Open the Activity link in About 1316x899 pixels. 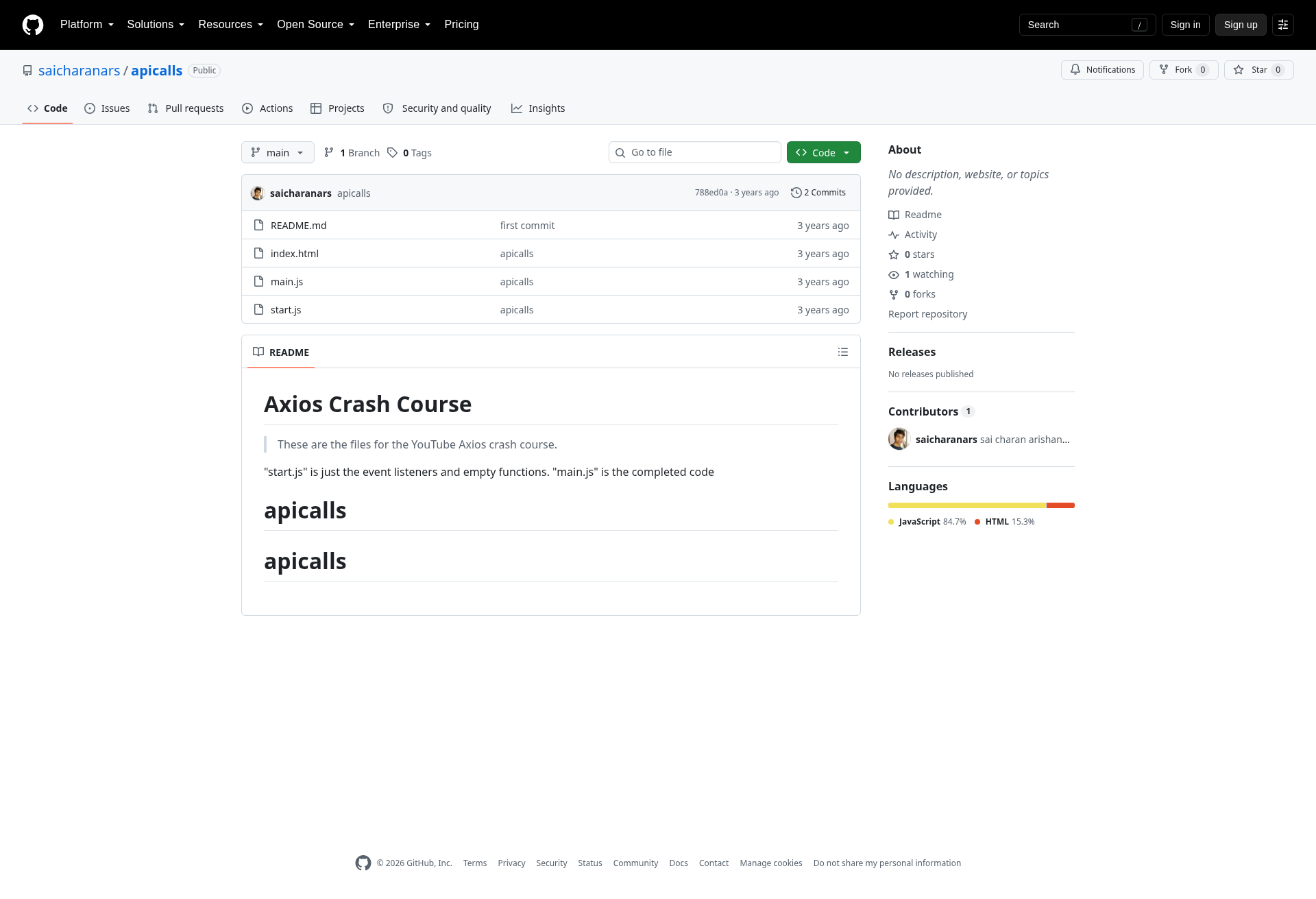[x=913, y=235]
